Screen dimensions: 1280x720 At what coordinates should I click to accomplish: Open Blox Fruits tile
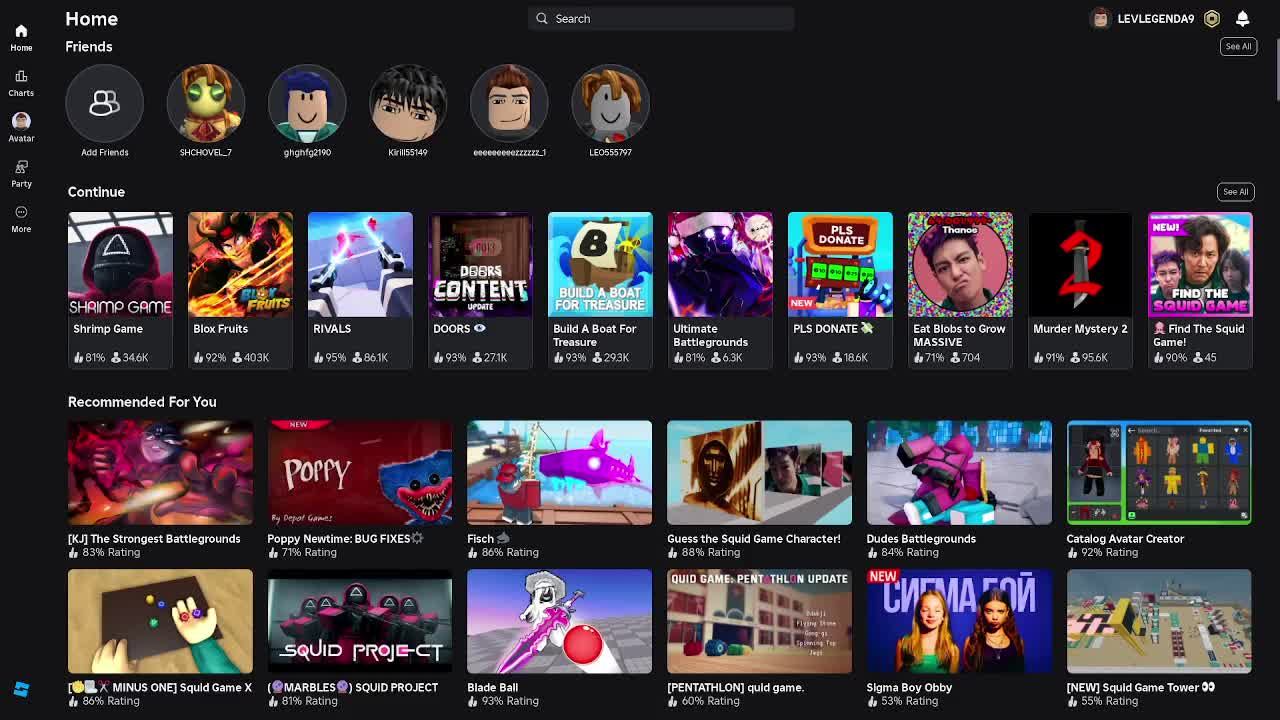(x=240, y=290)
